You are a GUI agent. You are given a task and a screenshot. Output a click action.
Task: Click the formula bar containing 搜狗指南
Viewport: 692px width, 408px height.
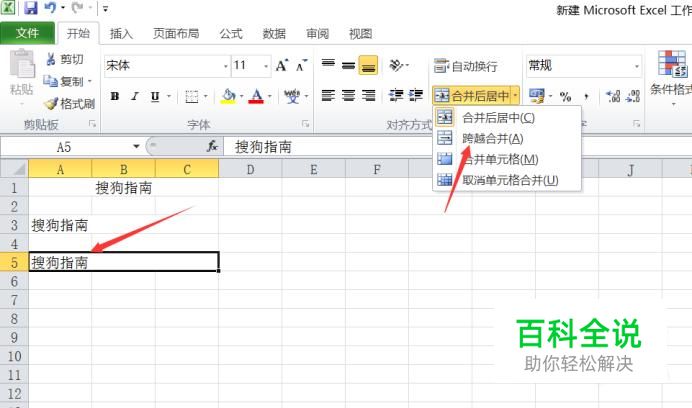(x=457, y=147)
